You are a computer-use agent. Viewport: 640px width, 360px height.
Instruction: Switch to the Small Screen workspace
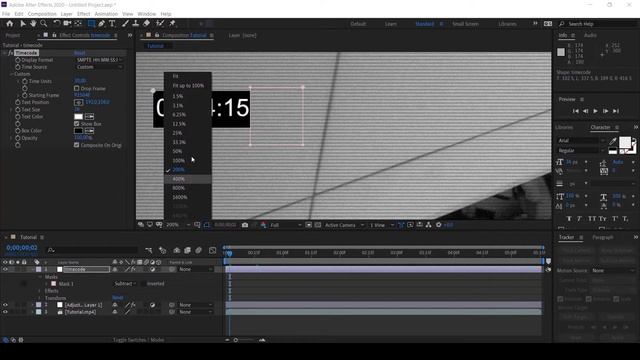click(465, 24)
